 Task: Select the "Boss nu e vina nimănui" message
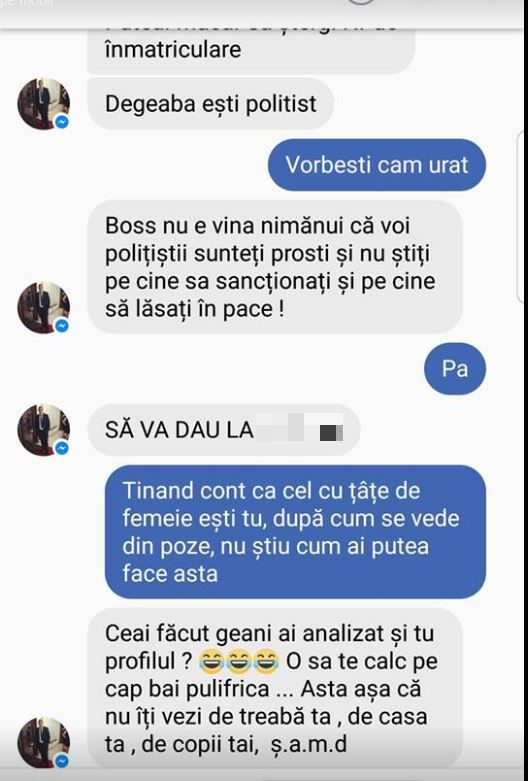(x=275, y=267)
